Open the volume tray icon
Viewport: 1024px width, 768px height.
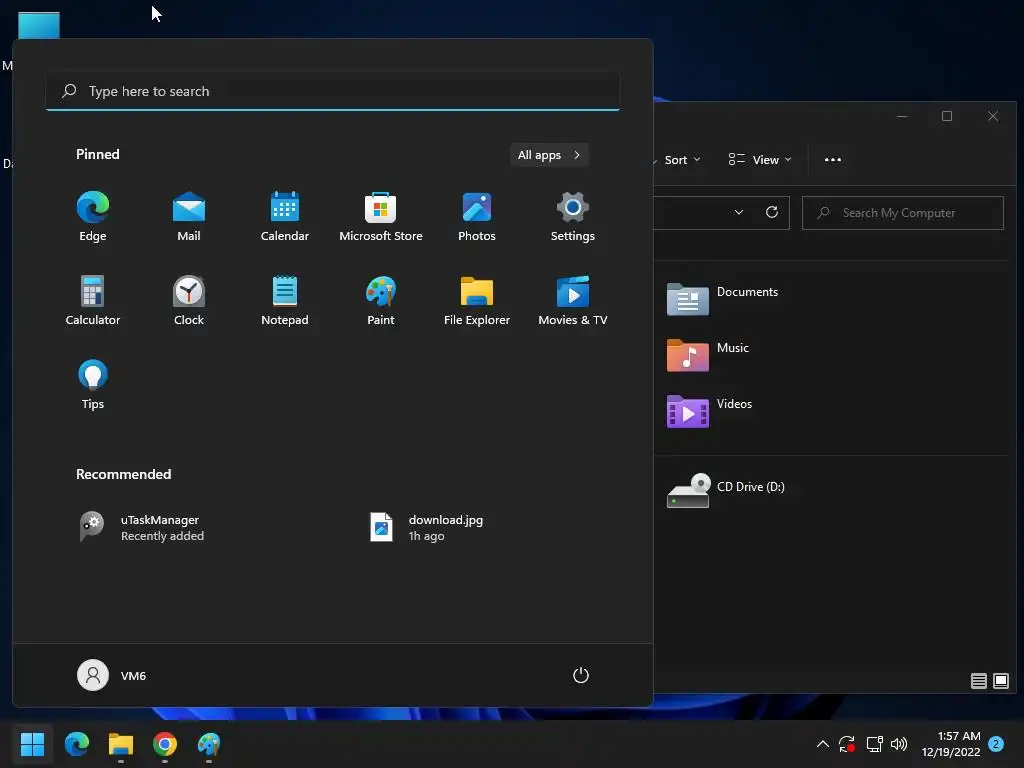pyautogui.click(x=899, y=744)
